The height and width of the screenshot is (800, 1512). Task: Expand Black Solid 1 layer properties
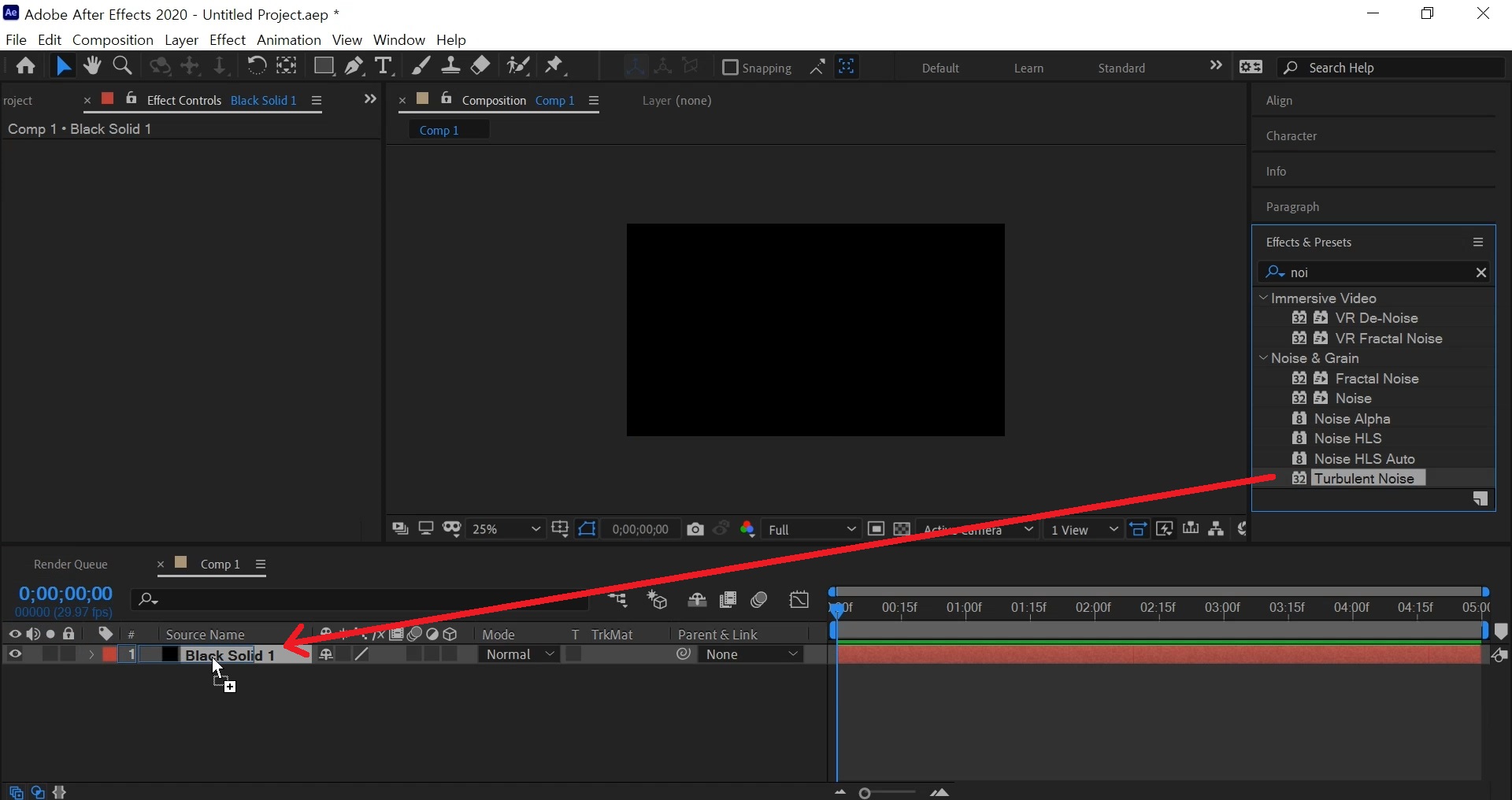[91, 654]
